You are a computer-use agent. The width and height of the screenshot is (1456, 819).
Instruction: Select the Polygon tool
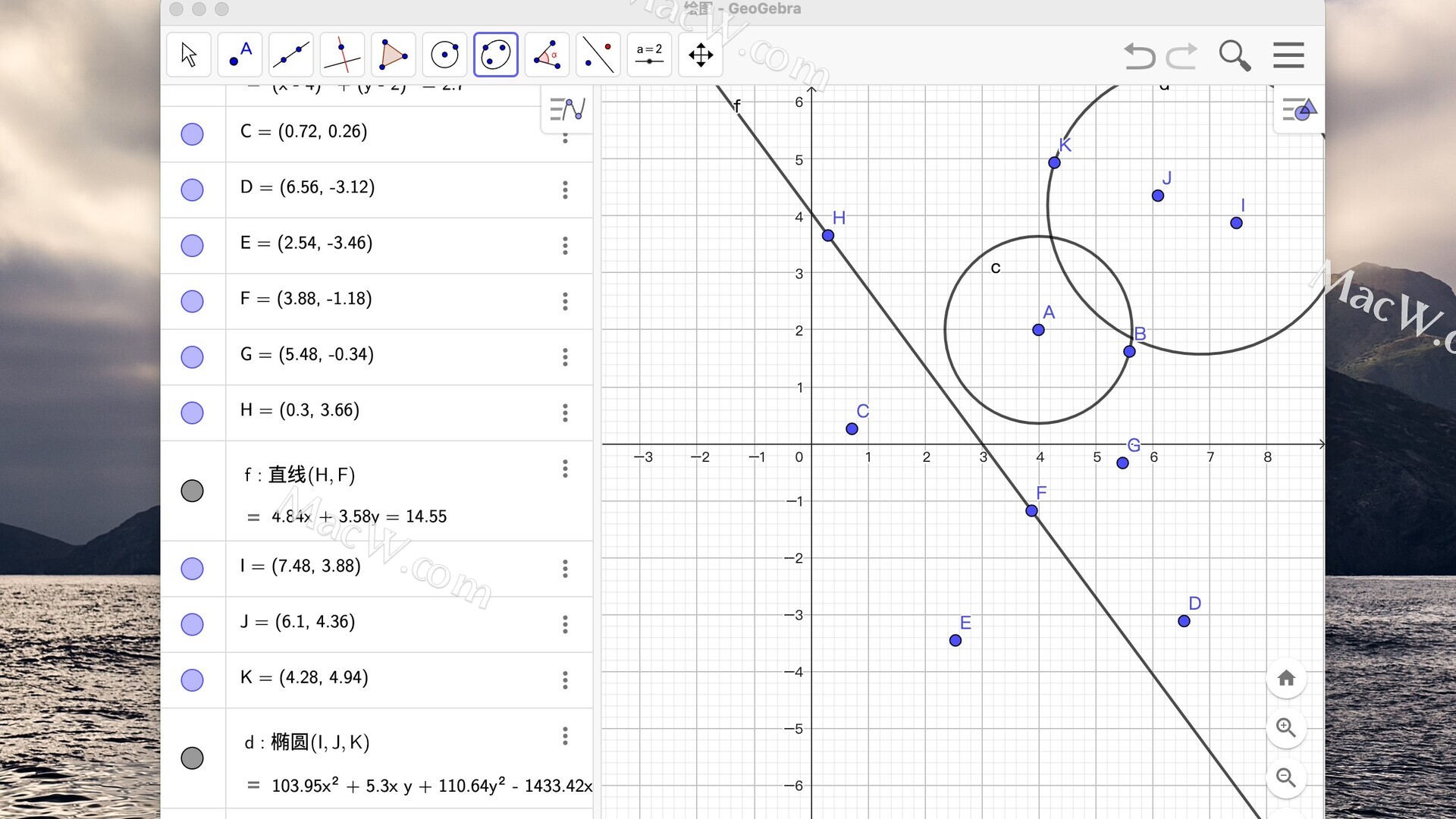pos(394,55)
